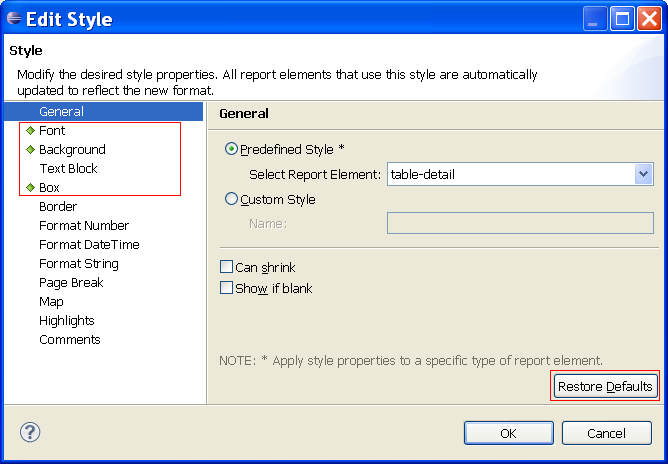Open the General style category

[61, 112]
